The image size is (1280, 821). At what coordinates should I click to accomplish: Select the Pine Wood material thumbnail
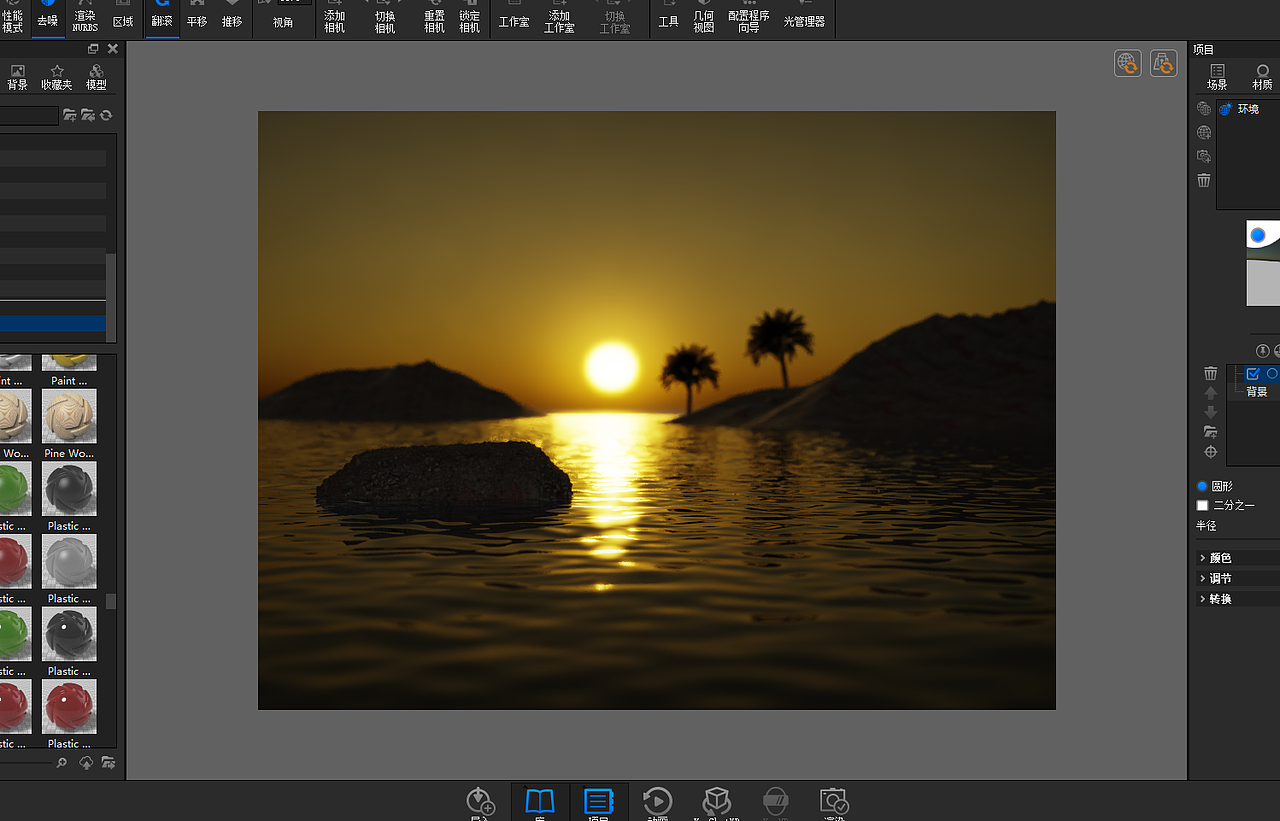tap(69, 416)
